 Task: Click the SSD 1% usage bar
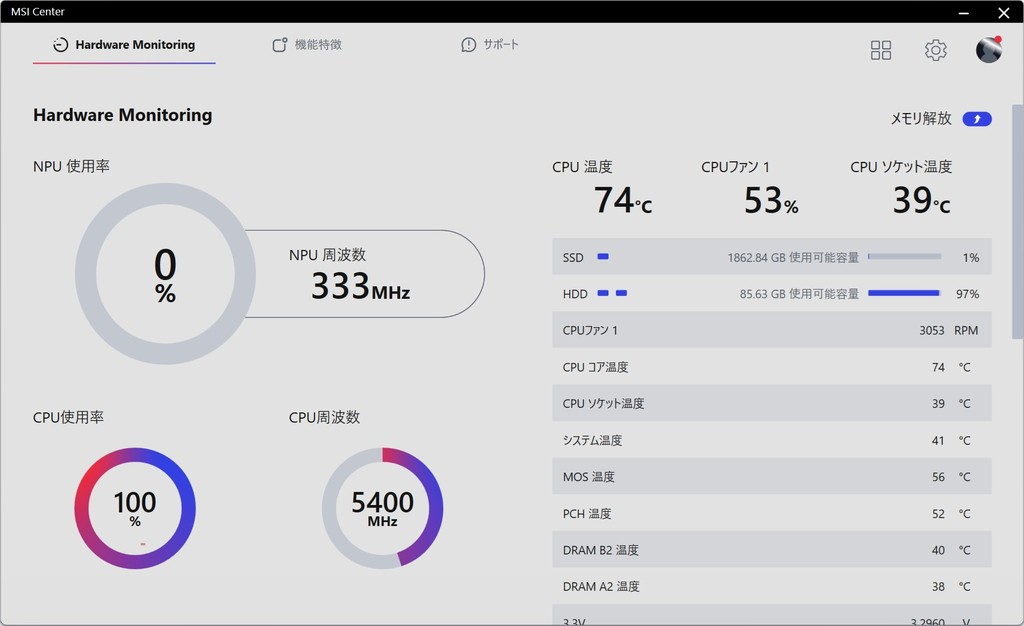point(904,257)
